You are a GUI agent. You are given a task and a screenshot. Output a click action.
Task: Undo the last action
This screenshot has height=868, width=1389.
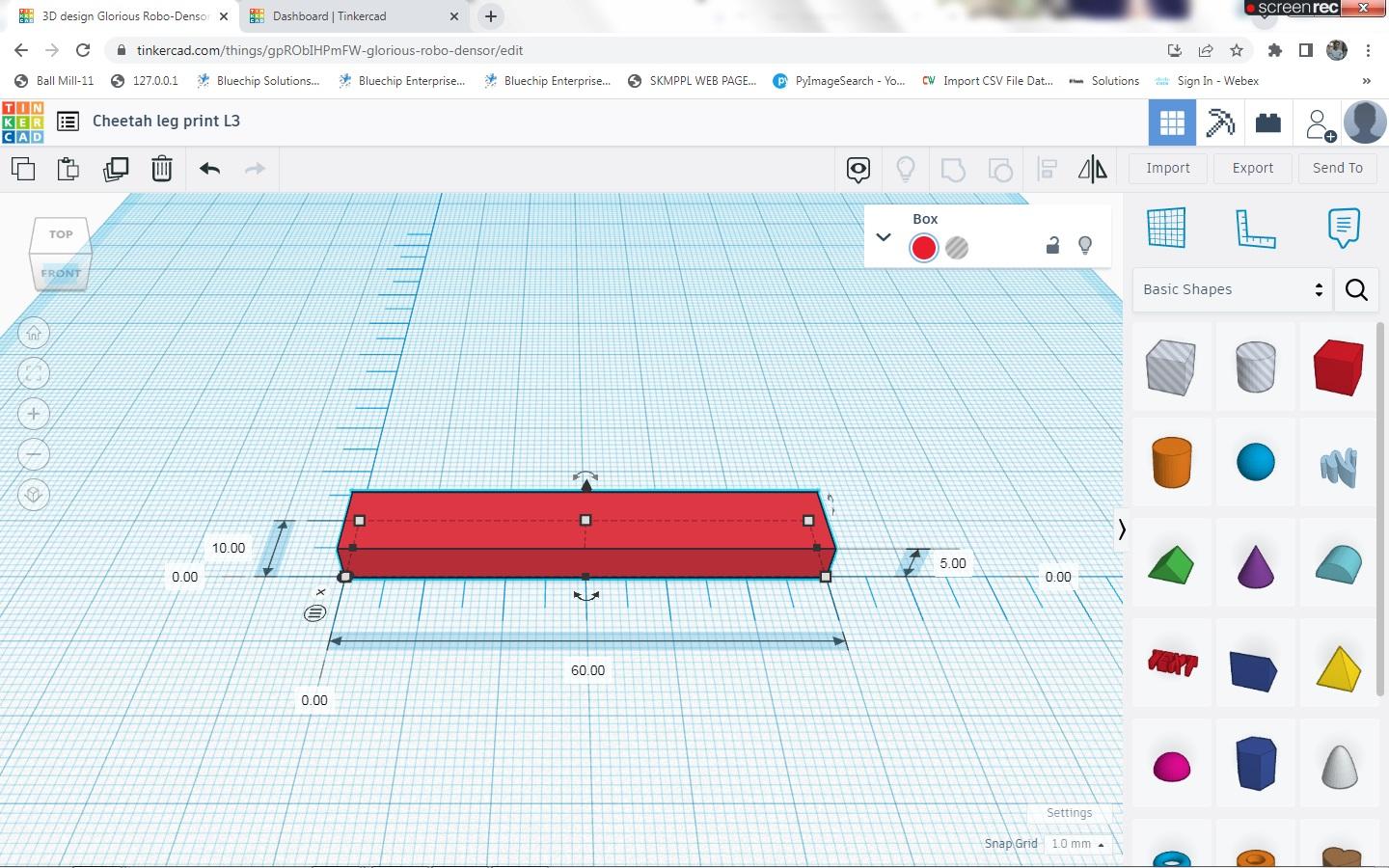[209, 169]
